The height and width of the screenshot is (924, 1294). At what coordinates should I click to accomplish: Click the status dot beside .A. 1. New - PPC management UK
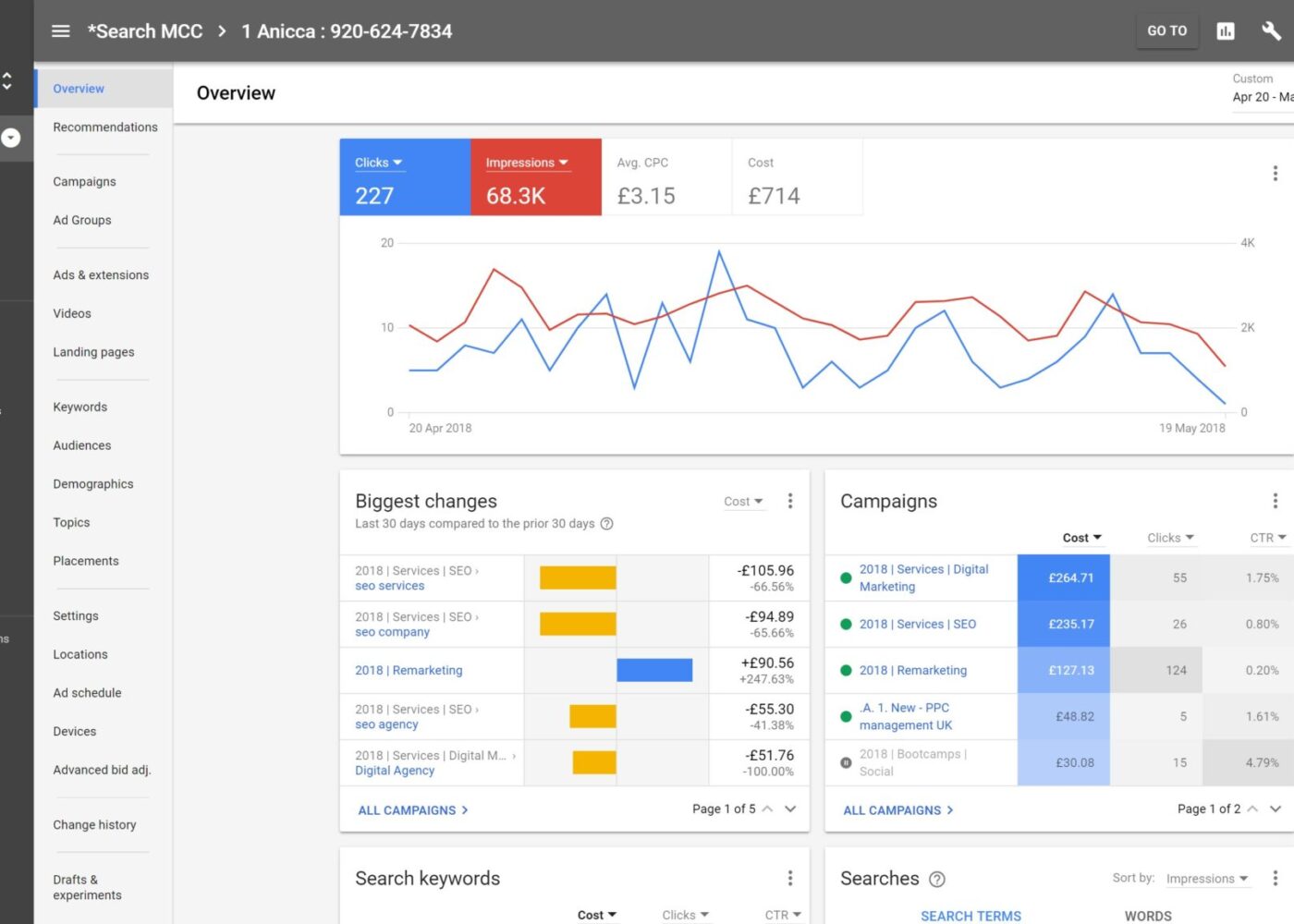point(846,716)
